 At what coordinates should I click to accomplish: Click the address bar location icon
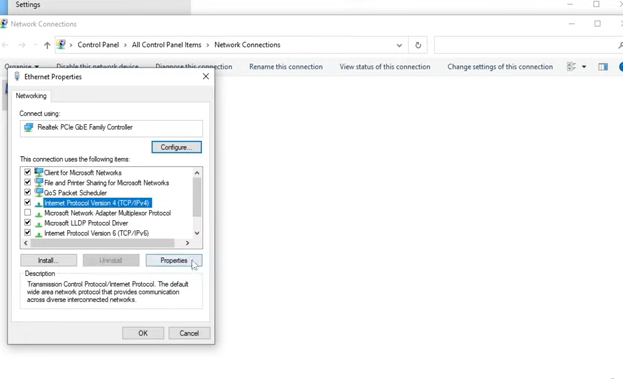point(61,44)
